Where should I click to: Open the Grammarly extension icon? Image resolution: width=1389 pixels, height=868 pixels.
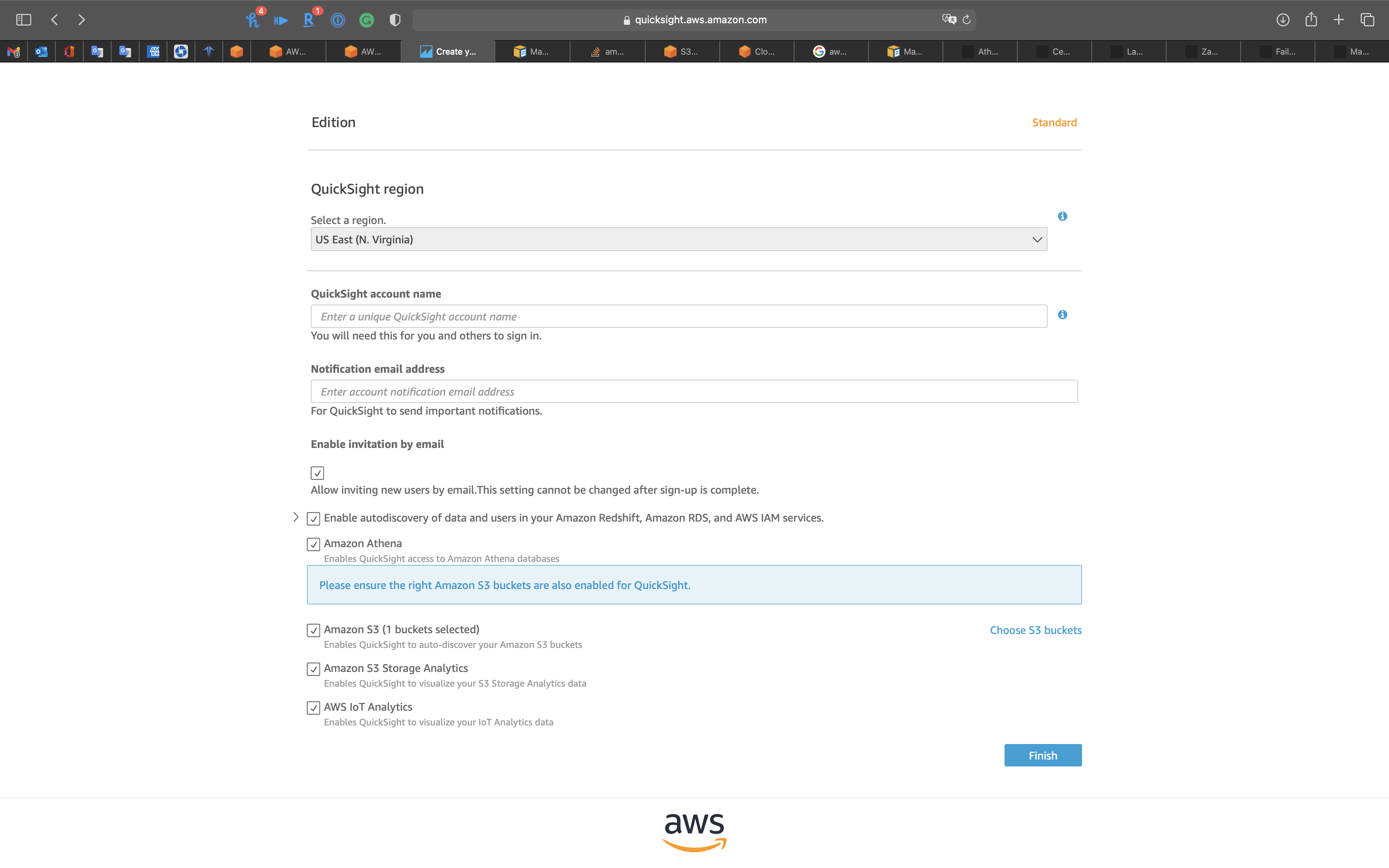[366, 20]
